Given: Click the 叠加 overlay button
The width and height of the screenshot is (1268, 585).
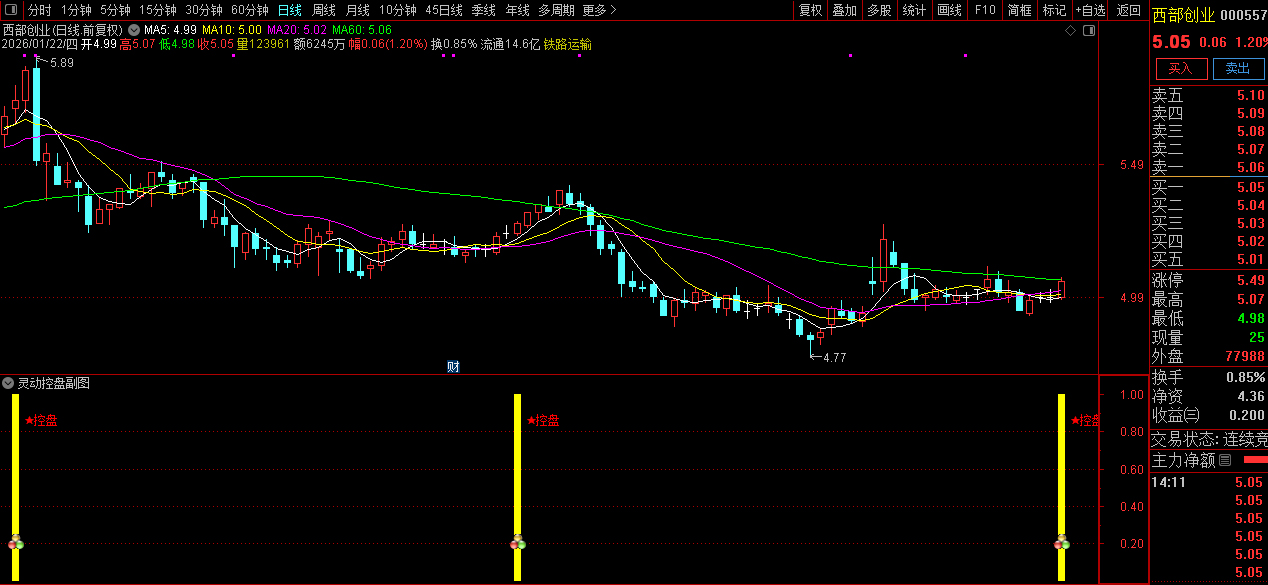Looking at the screenshot, I should pos(845,10).
